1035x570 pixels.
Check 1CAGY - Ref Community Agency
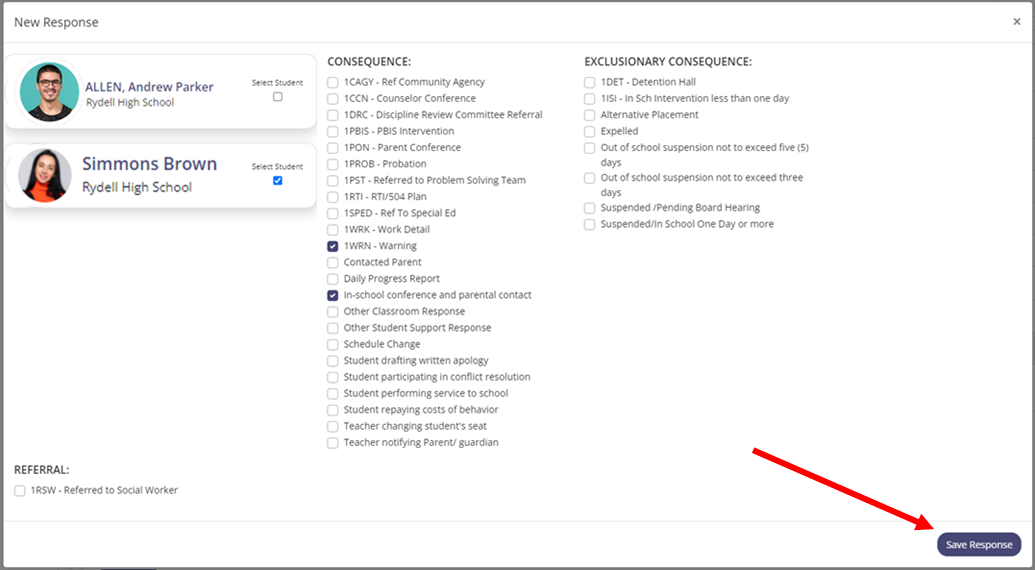[333, 82]
